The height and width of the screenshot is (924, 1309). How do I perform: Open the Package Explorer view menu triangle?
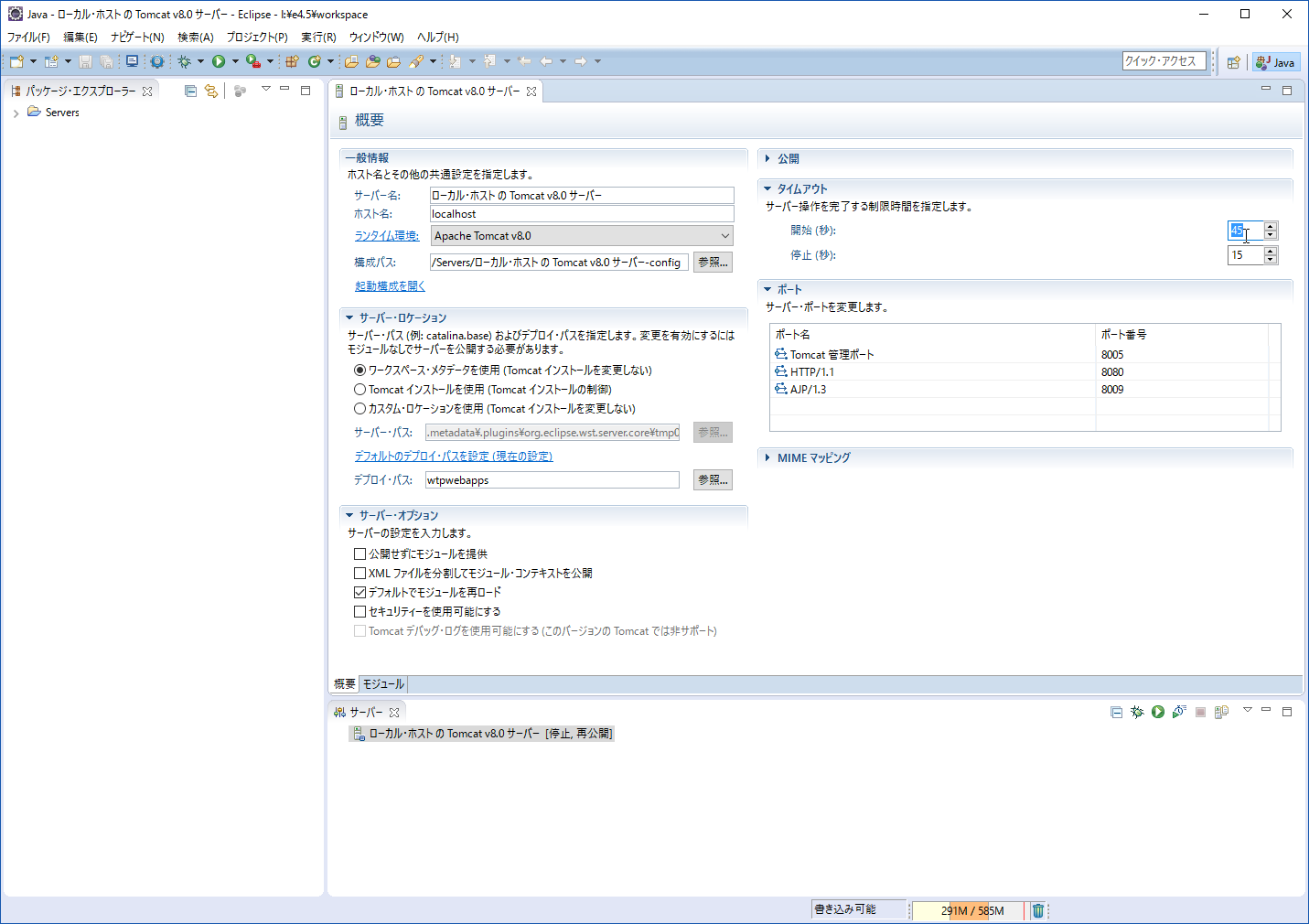click(266, 89)
